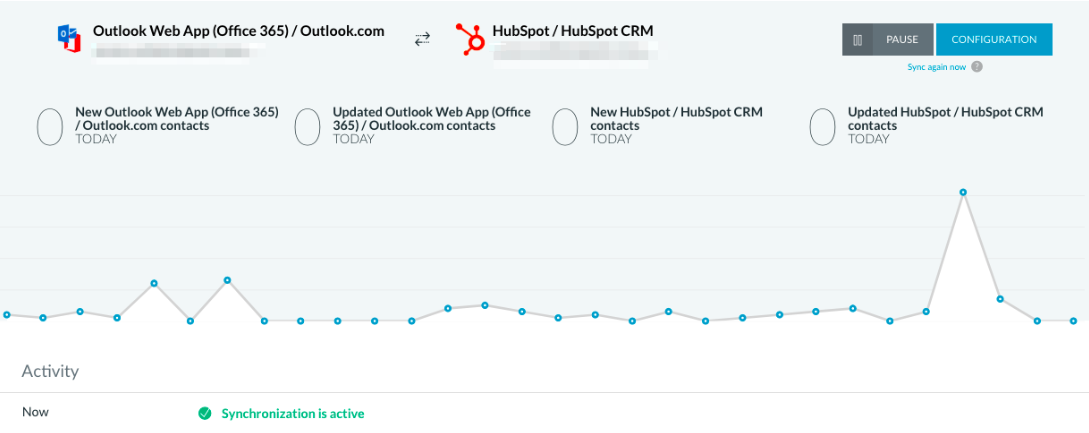
Task: Click the Sync again now link
Action: [936, 67]
